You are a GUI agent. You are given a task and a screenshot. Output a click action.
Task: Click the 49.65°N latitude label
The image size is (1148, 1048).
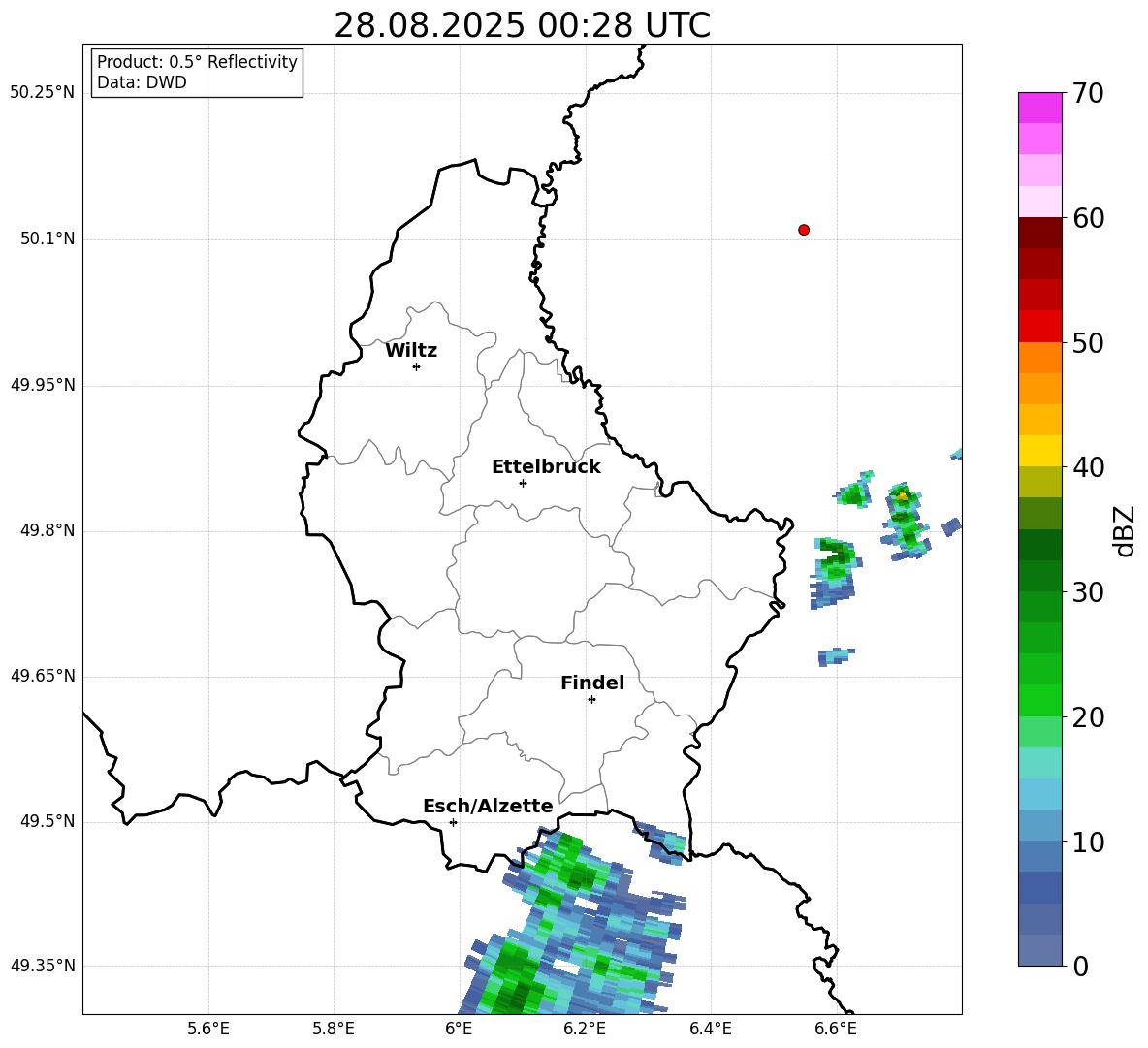click(43, 676)
